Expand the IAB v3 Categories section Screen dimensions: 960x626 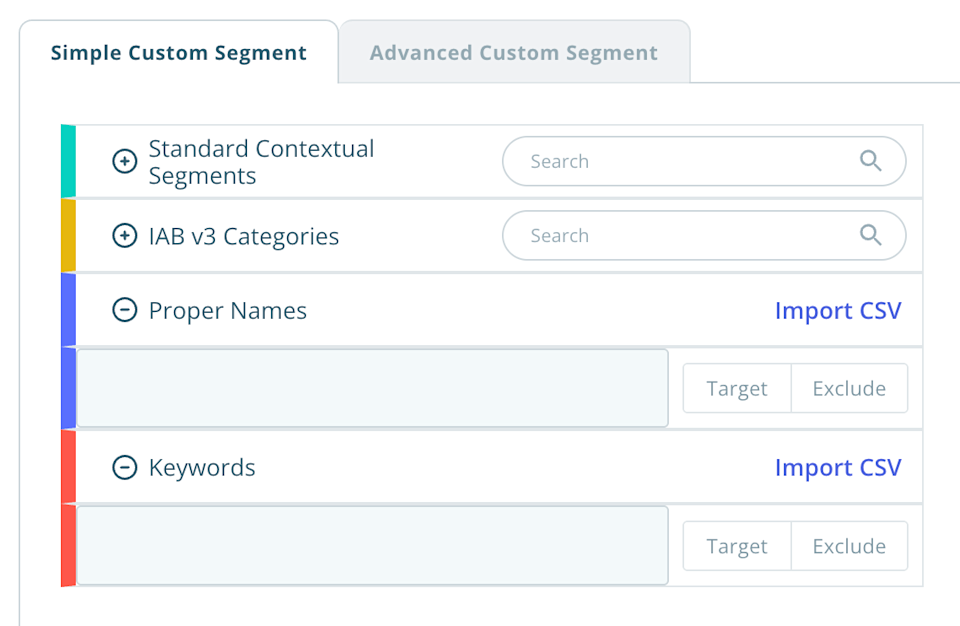[x=124, y=236]
